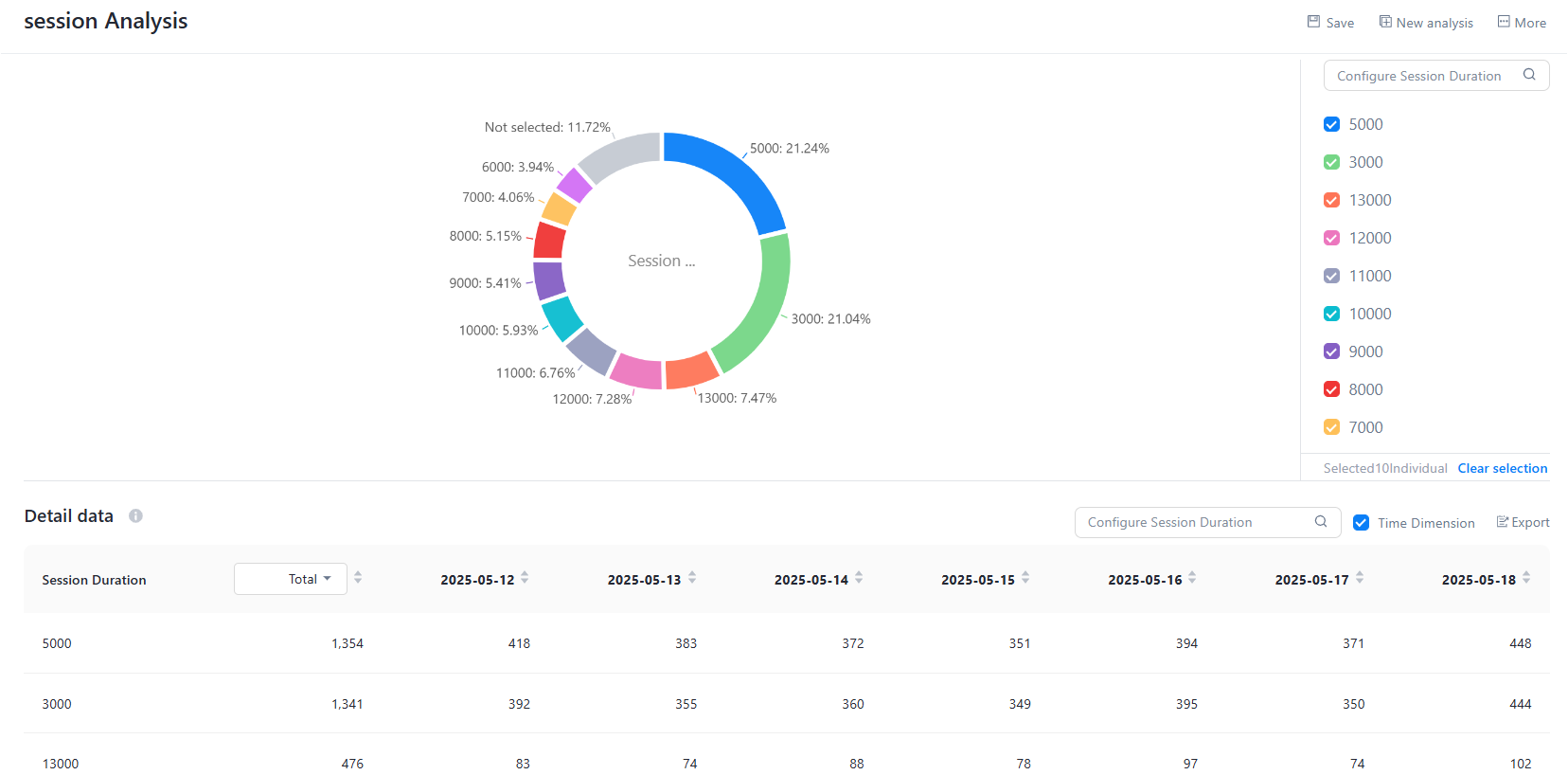Click the 476 total cell
This screenshot has height=775, width=1568.
click(352, 764)
